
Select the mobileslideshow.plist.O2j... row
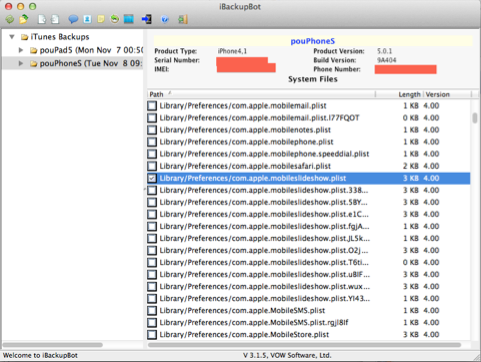[309, 250]
